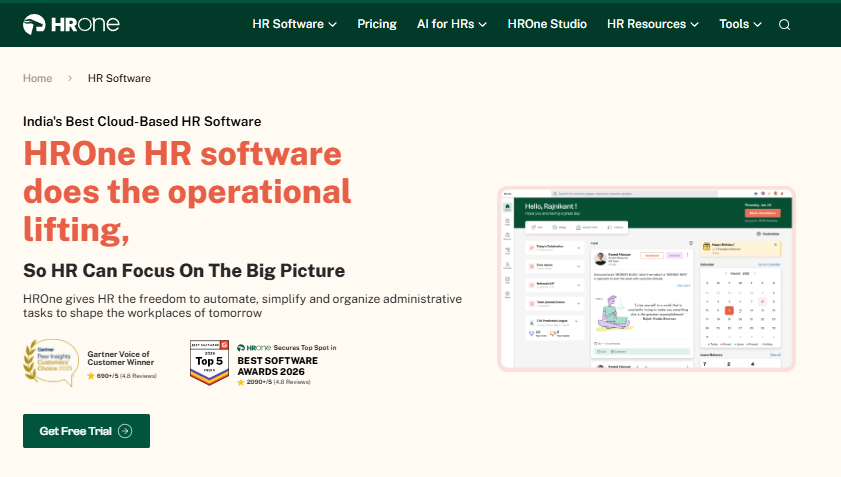
Task: Open the Gartner Voice of Customer Winner text
Action: tap(121, 358)
